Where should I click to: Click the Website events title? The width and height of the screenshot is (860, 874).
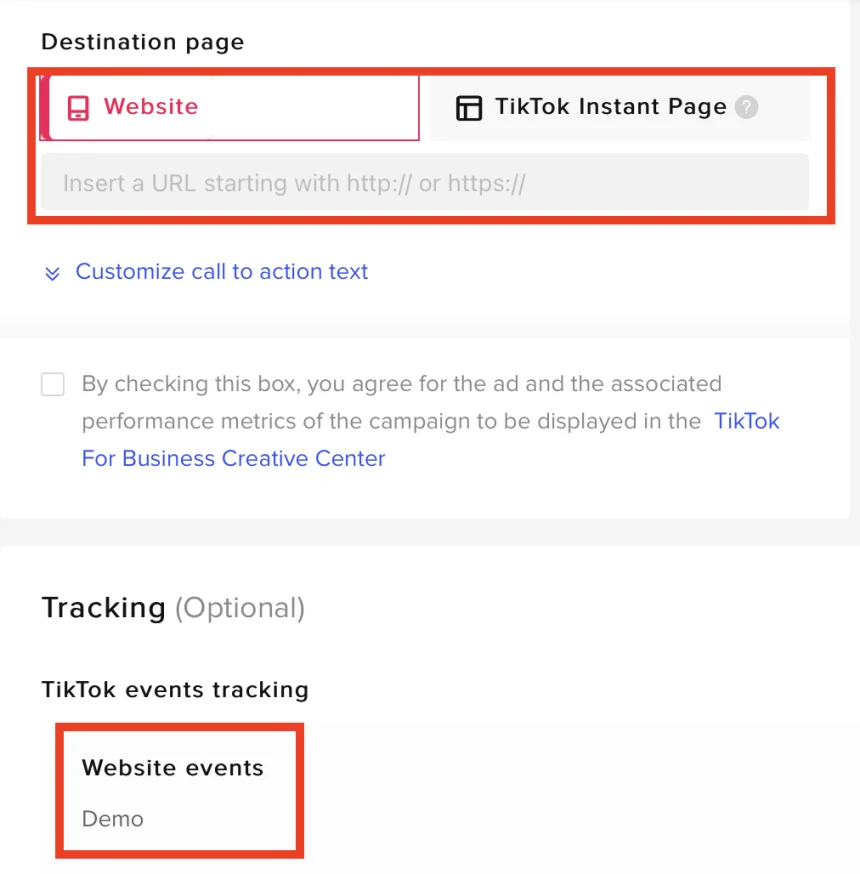coord(173,768)
